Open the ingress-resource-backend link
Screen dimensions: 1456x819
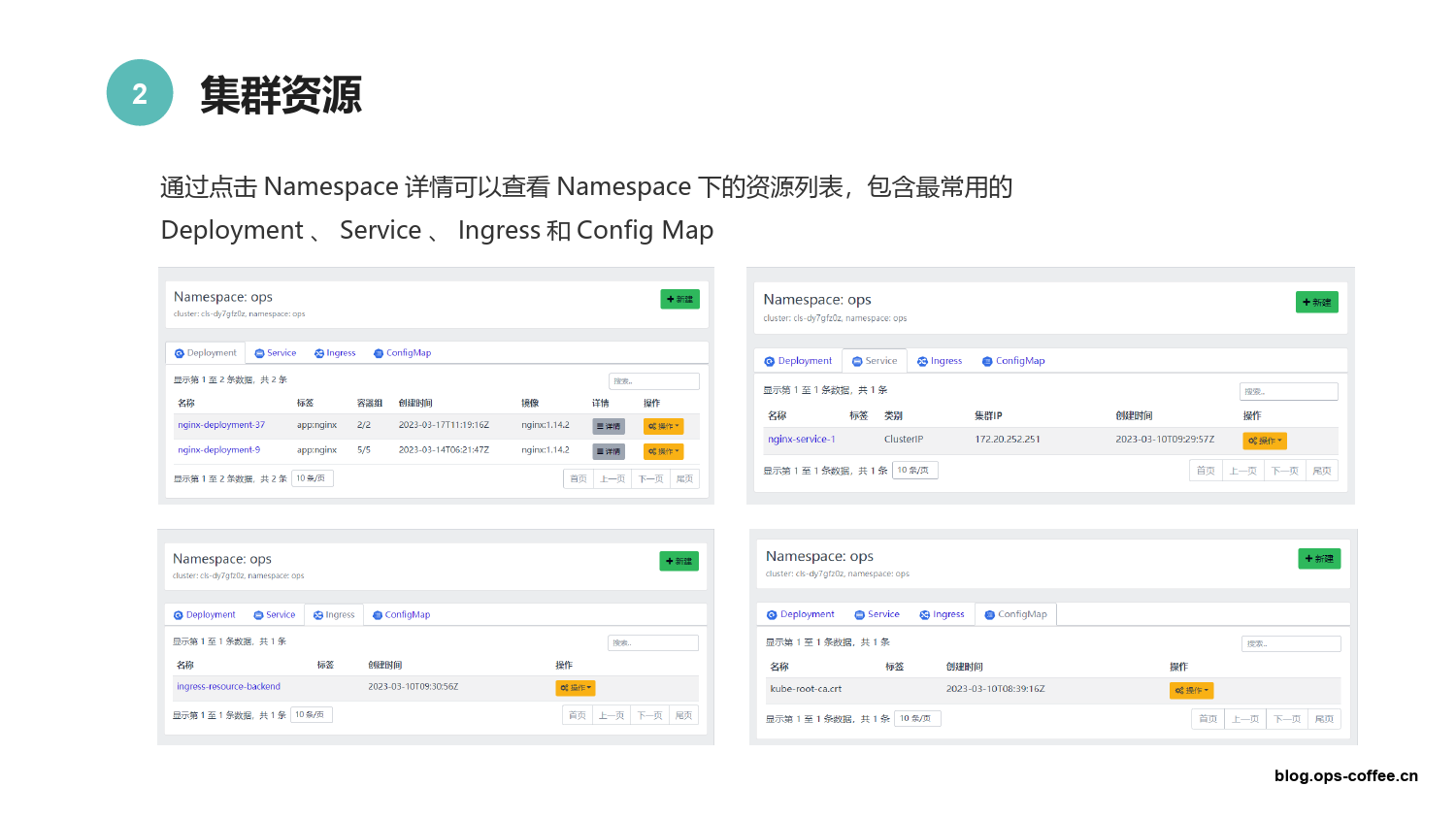pyautogui.click(x=228, y=687)
